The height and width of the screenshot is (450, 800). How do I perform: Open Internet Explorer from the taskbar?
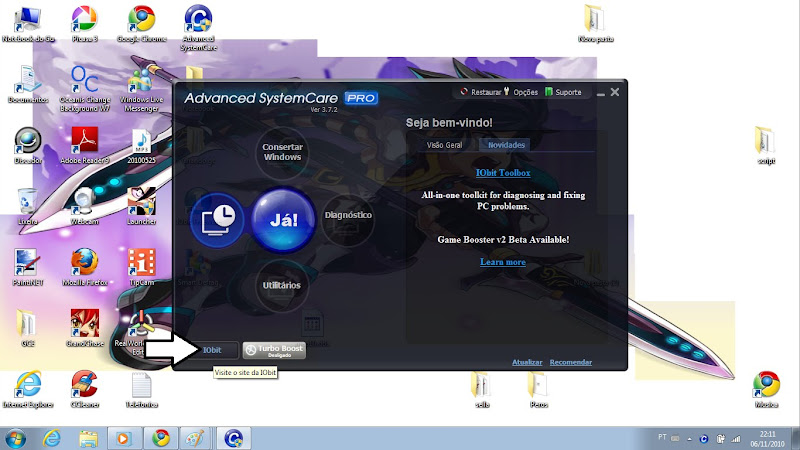pos(52,438)
